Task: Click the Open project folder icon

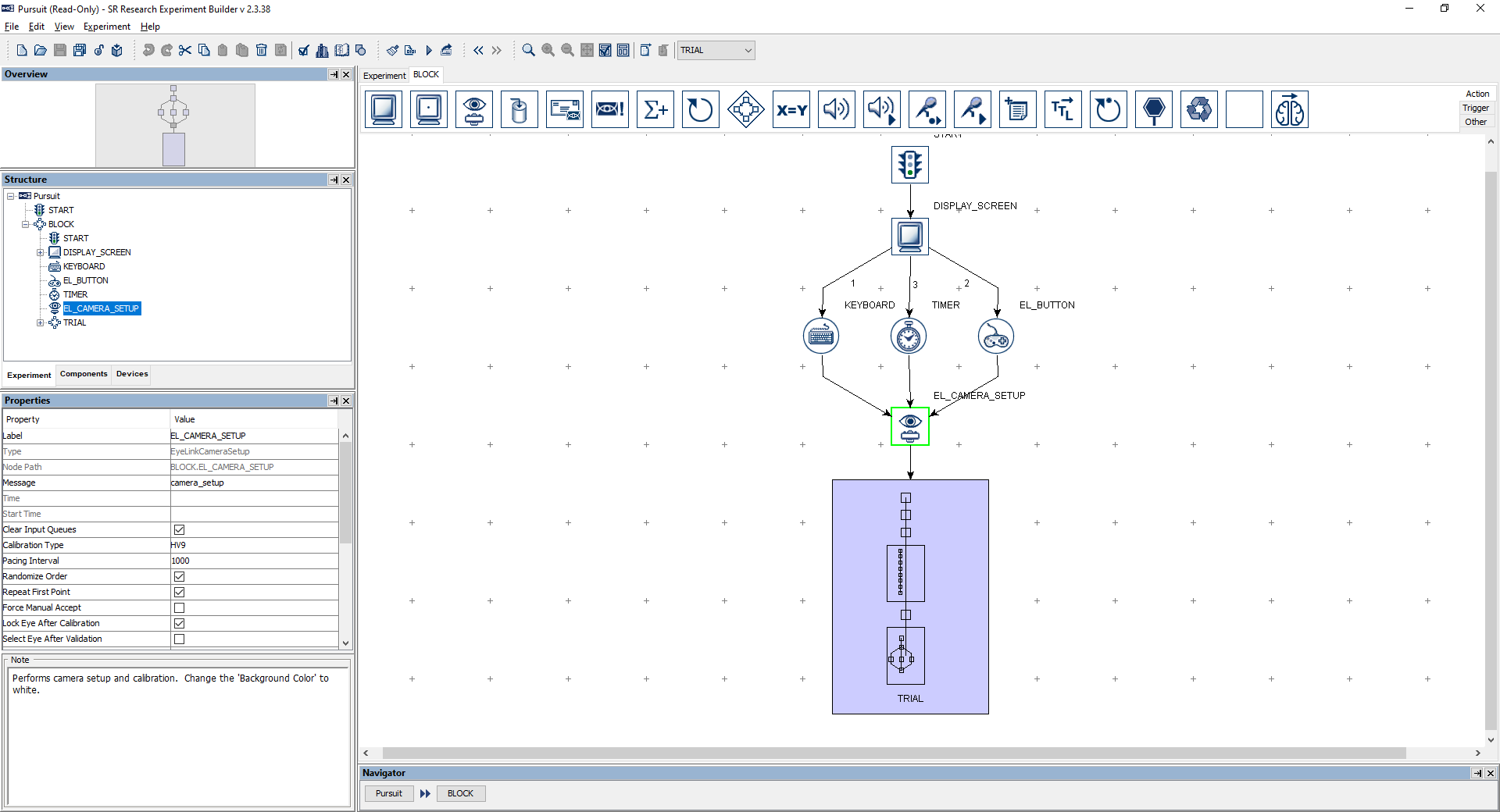Action: [40, 50]
